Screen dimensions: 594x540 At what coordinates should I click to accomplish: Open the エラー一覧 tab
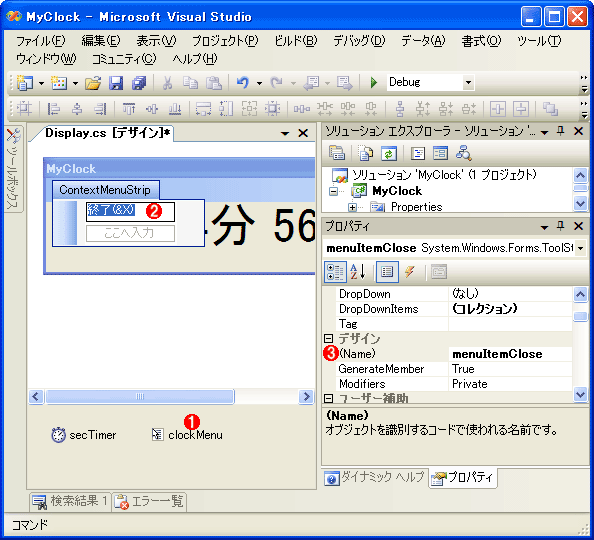(149, 501)
